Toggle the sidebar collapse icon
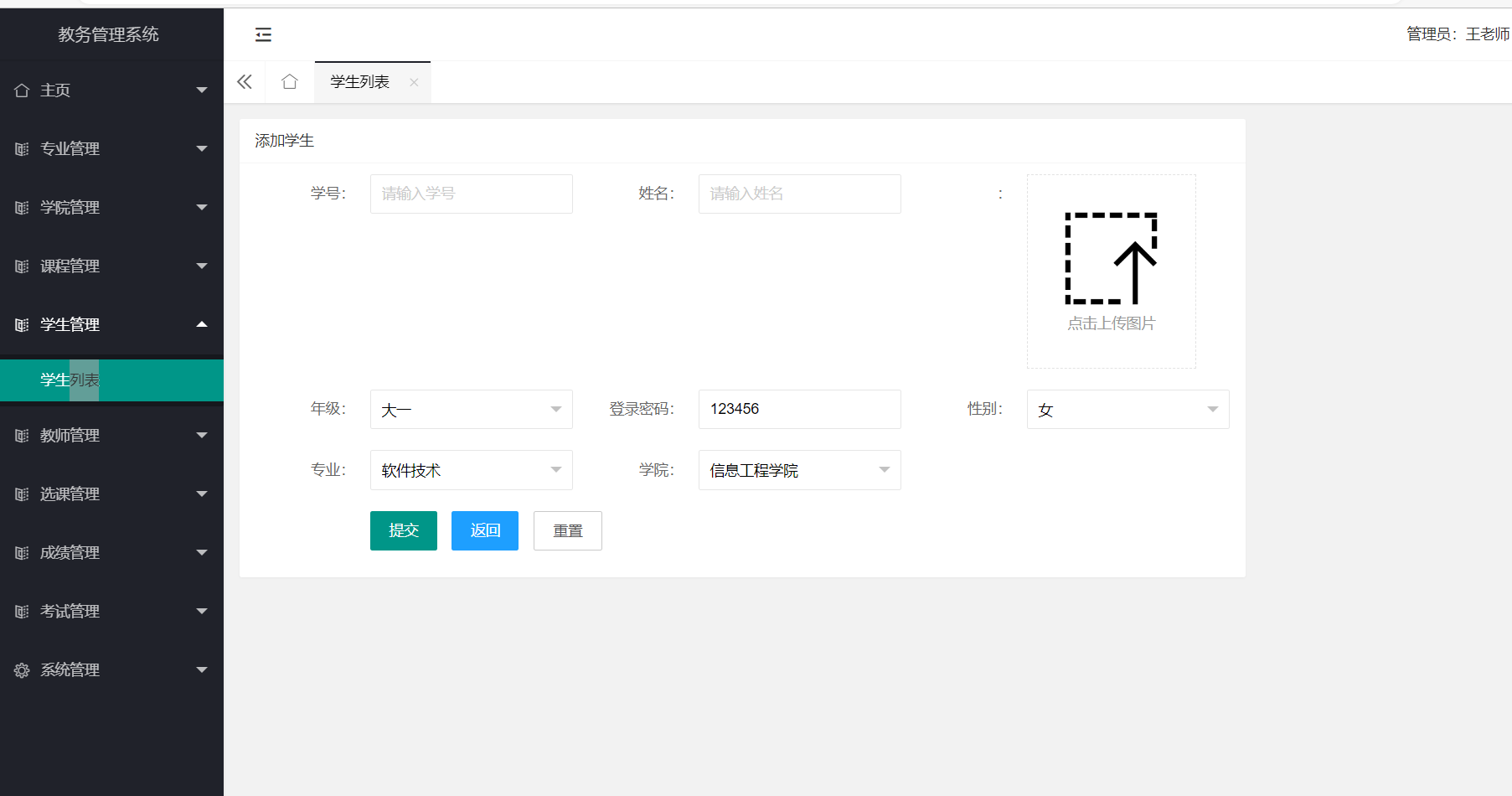 (263, 34)
